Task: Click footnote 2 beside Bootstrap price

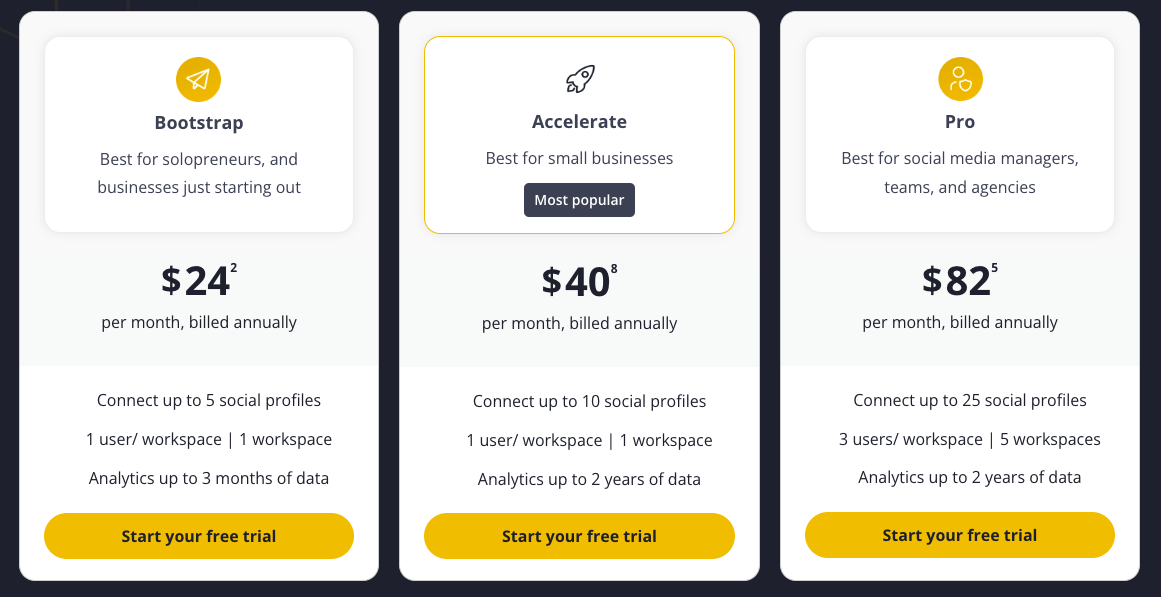Action: pyautogui.click(x=234, y=268)
